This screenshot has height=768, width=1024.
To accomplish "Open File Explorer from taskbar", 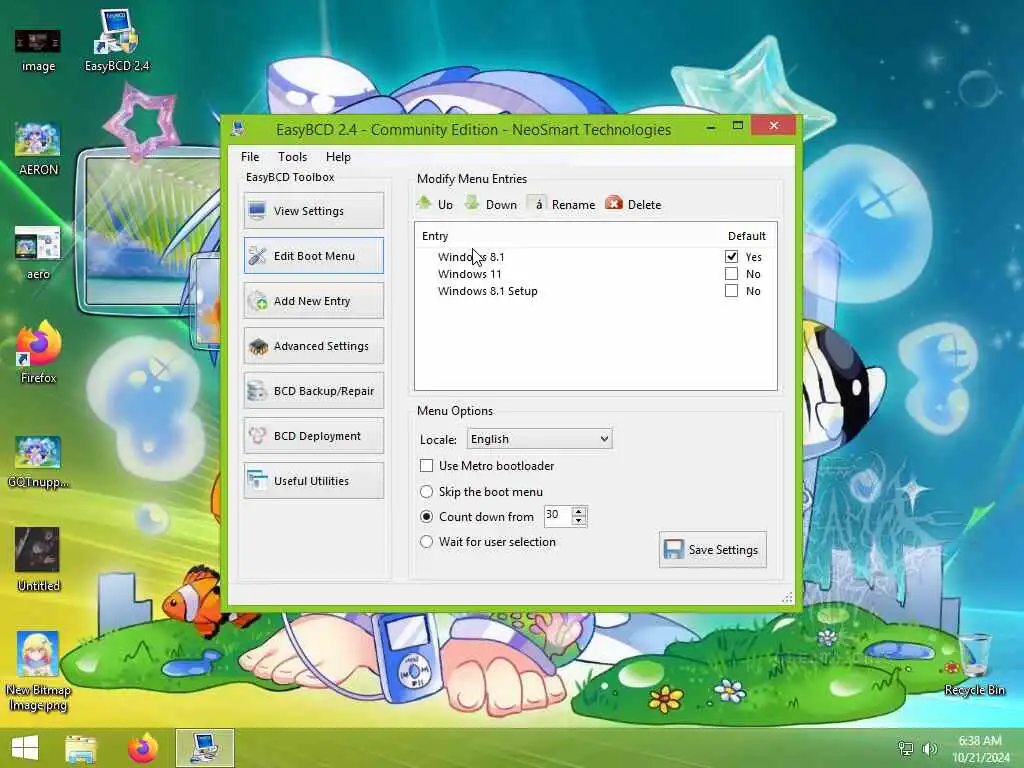I will [81, 748].
